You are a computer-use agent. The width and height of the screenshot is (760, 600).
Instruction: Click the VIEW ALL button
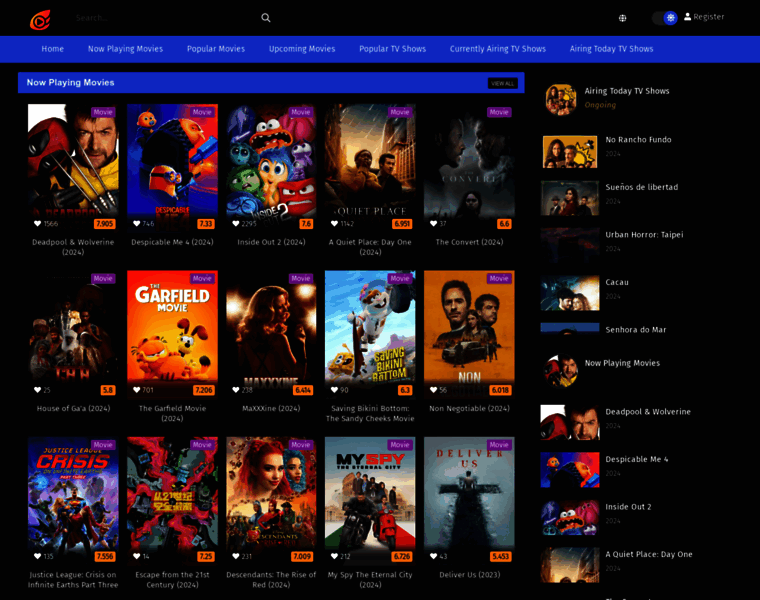click(x=502, y=83)
